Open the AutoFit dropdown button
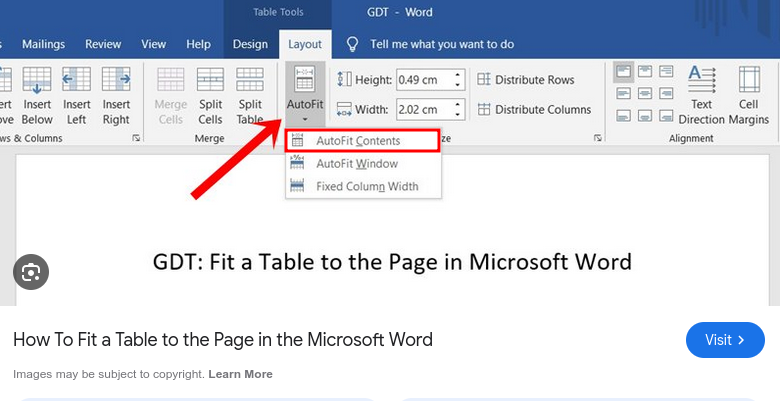 tap(305, 95)
